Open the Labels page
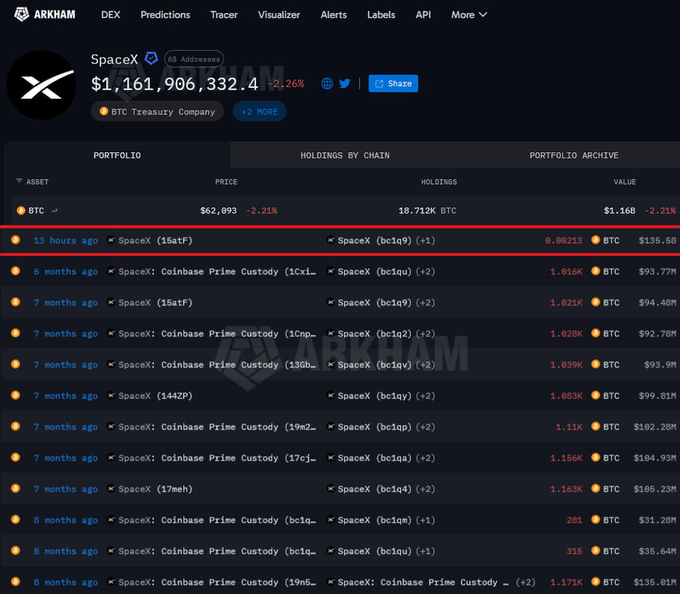Screen dimensions: 680x594 pyautogui.click(x=381, y=15)
